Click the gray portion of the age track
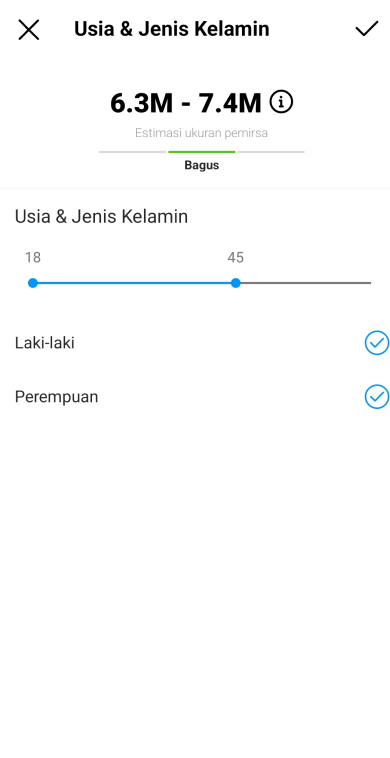This screenshot has width=390, height=758. [x=303, y=283]
